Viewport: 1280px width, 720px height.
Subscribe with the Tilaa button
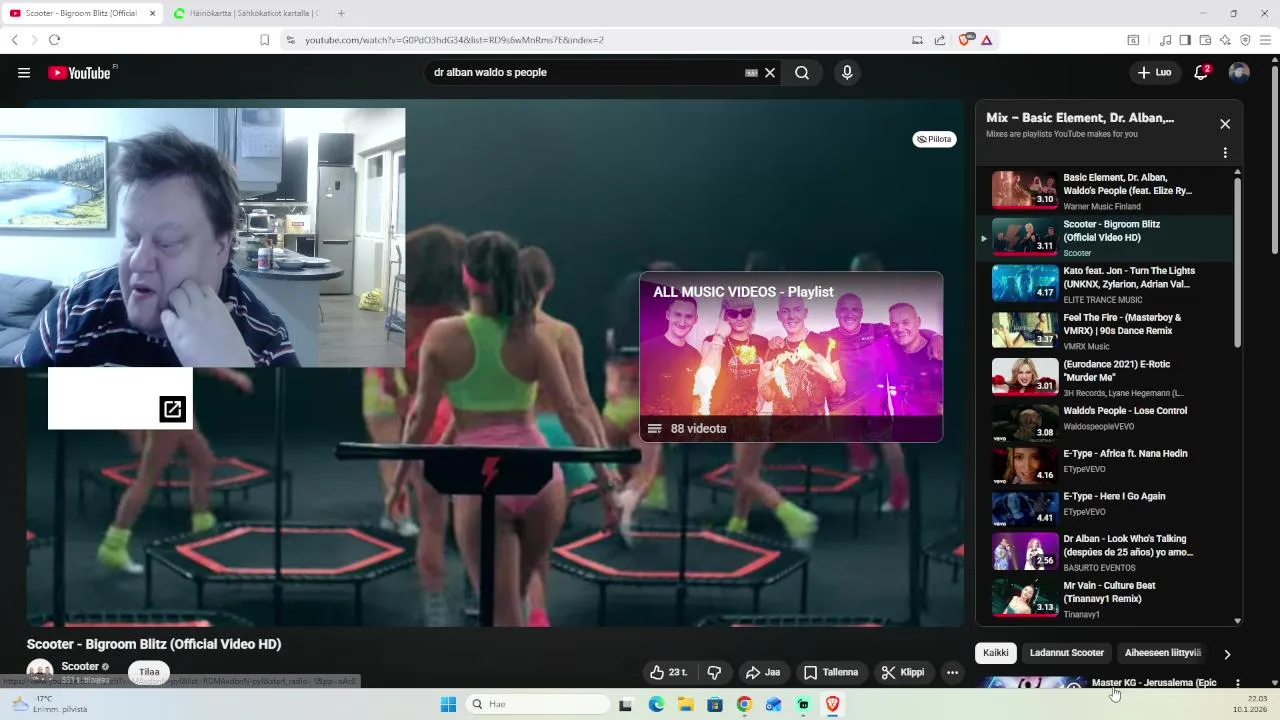(149, 672)
